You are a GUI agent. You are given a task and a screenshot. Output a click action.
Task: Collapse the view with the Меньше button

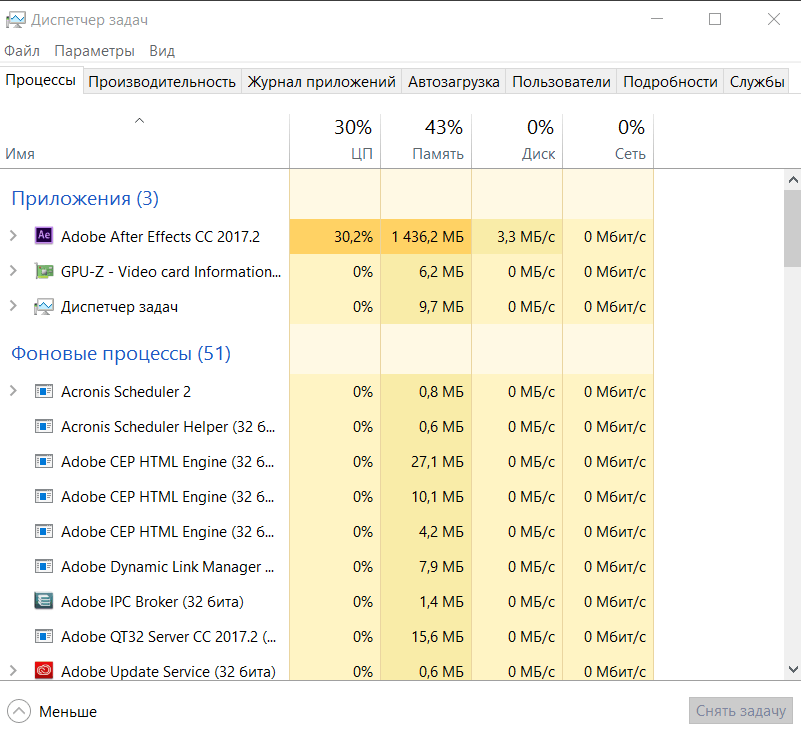53,711
